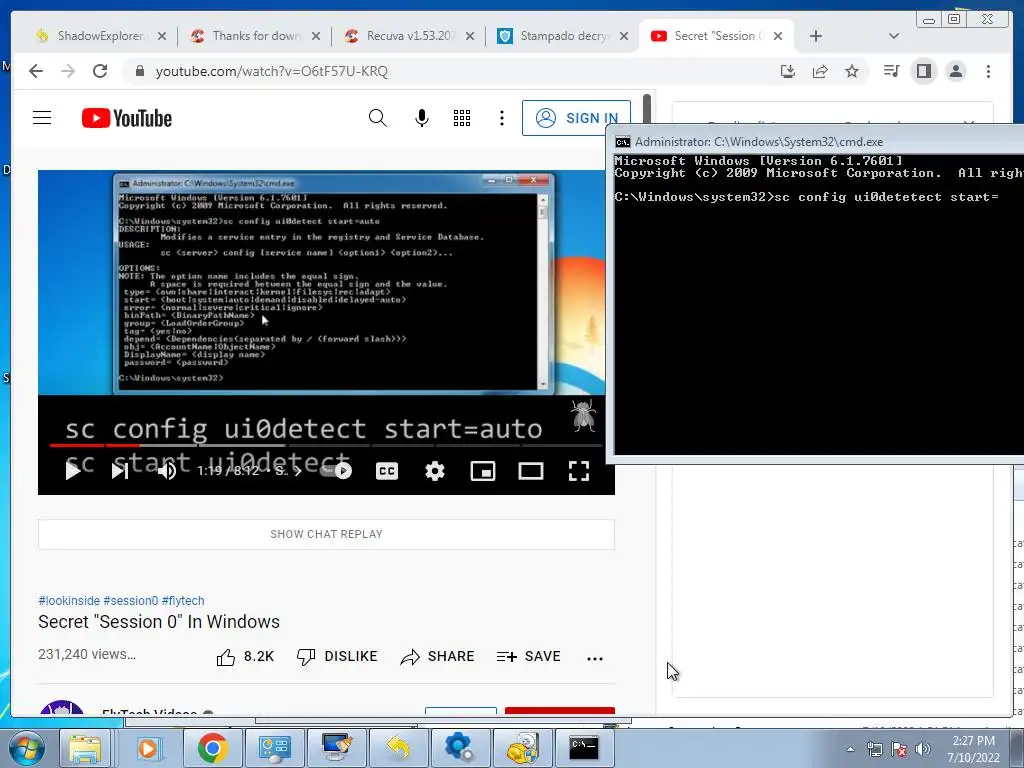The width and height of the screenshot is (1024, 768).
Task: Like the video with 8.2K
Action: pos(245,656)
